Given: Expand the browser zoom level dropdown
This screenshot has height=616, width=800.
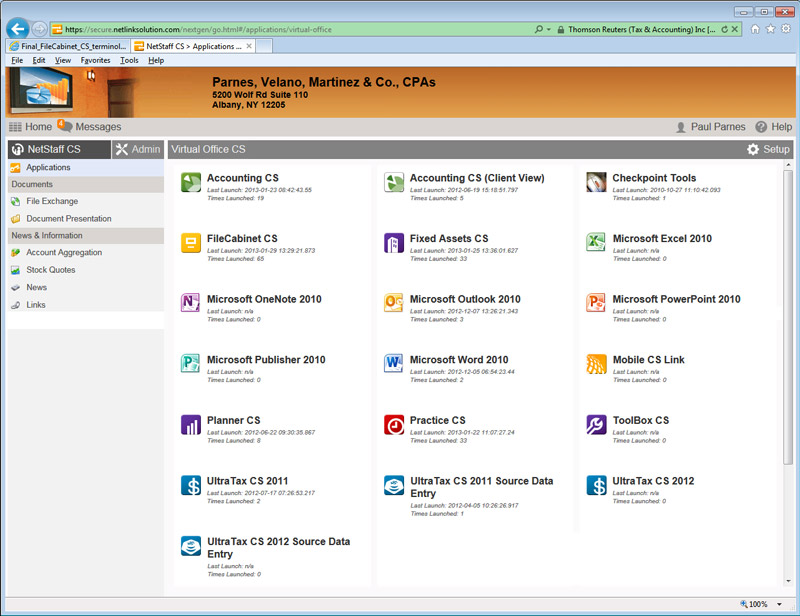Looking at the screenshot, I should click(x=780, y=605).
